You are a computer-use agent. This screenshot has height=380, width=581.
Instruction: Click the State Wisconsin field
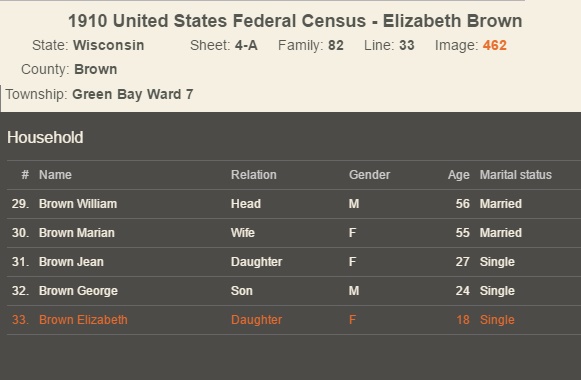coord(88,45)
